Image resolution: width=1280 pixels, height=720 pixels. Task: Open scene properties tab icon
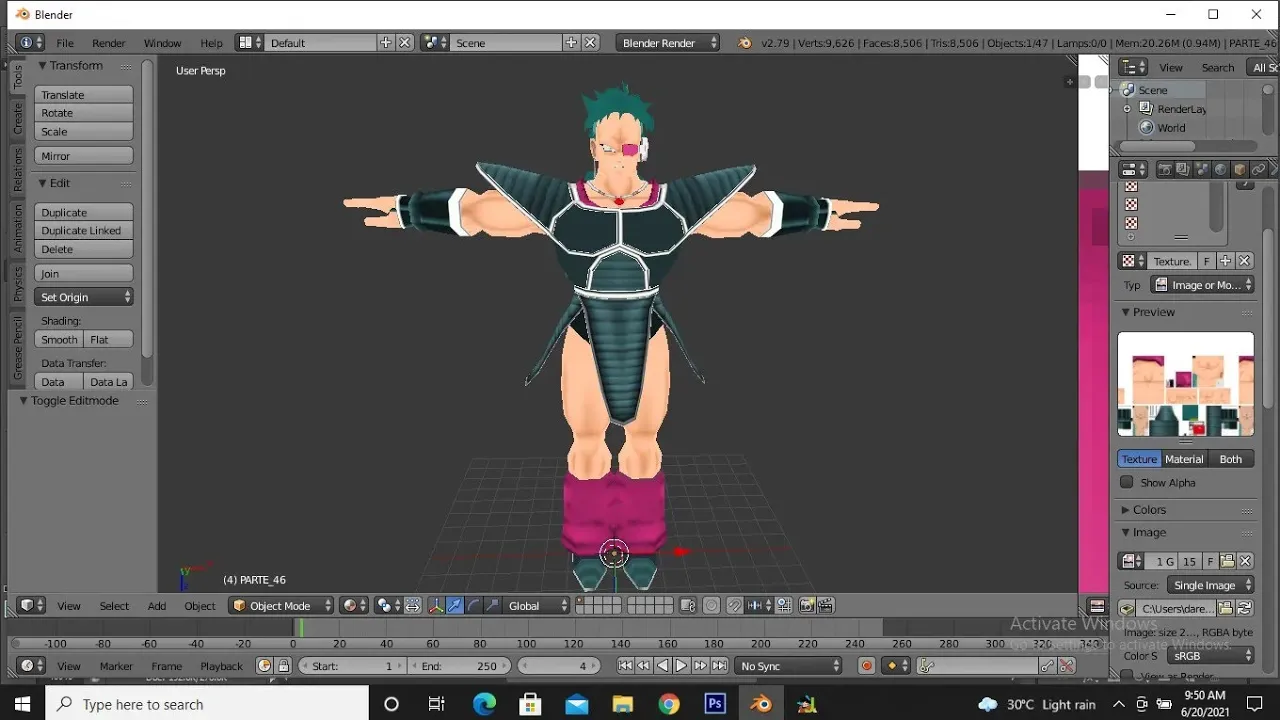coord(1202,169)
